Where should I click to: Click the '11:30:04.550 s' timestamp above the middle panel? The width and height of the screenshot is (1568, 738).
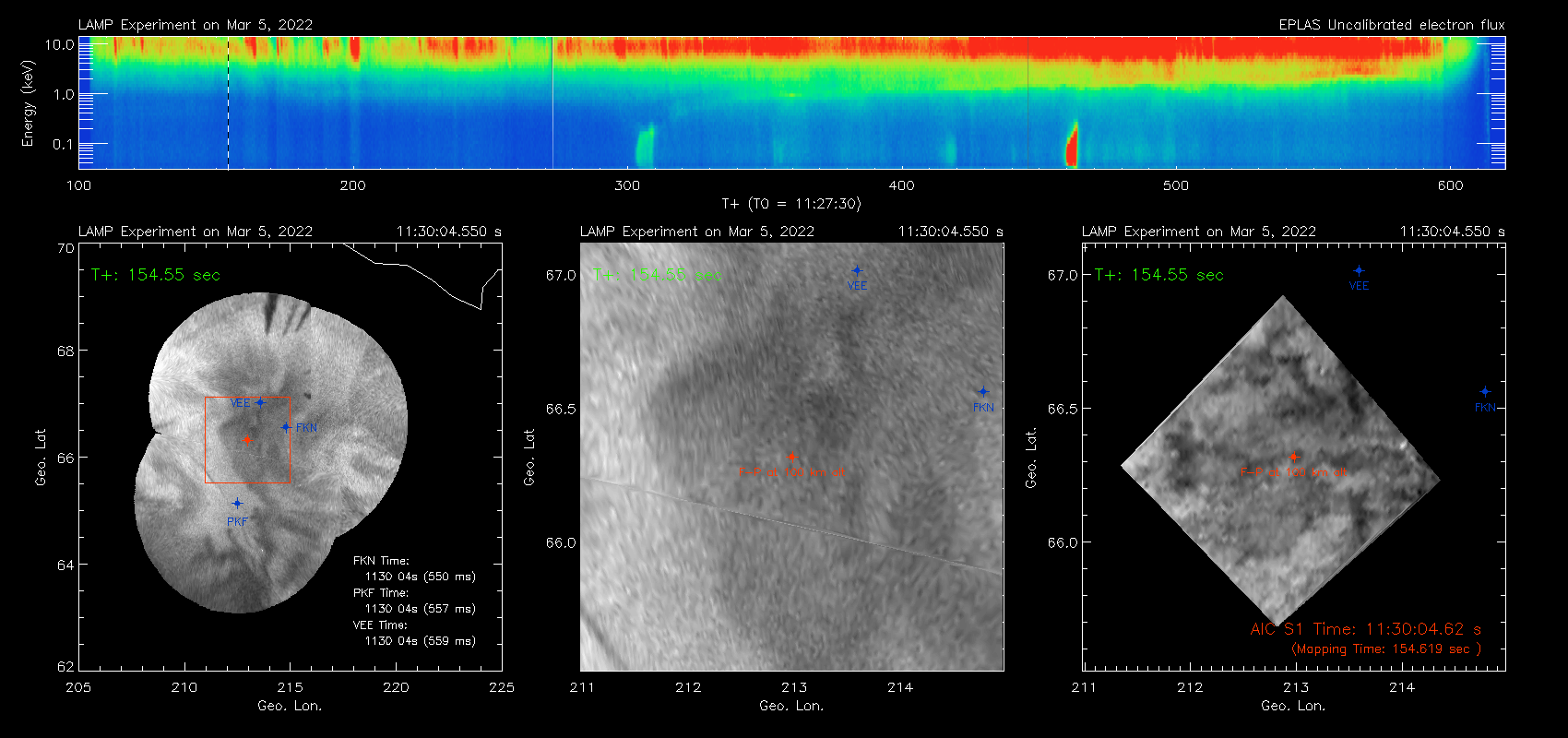coord(951,232)
